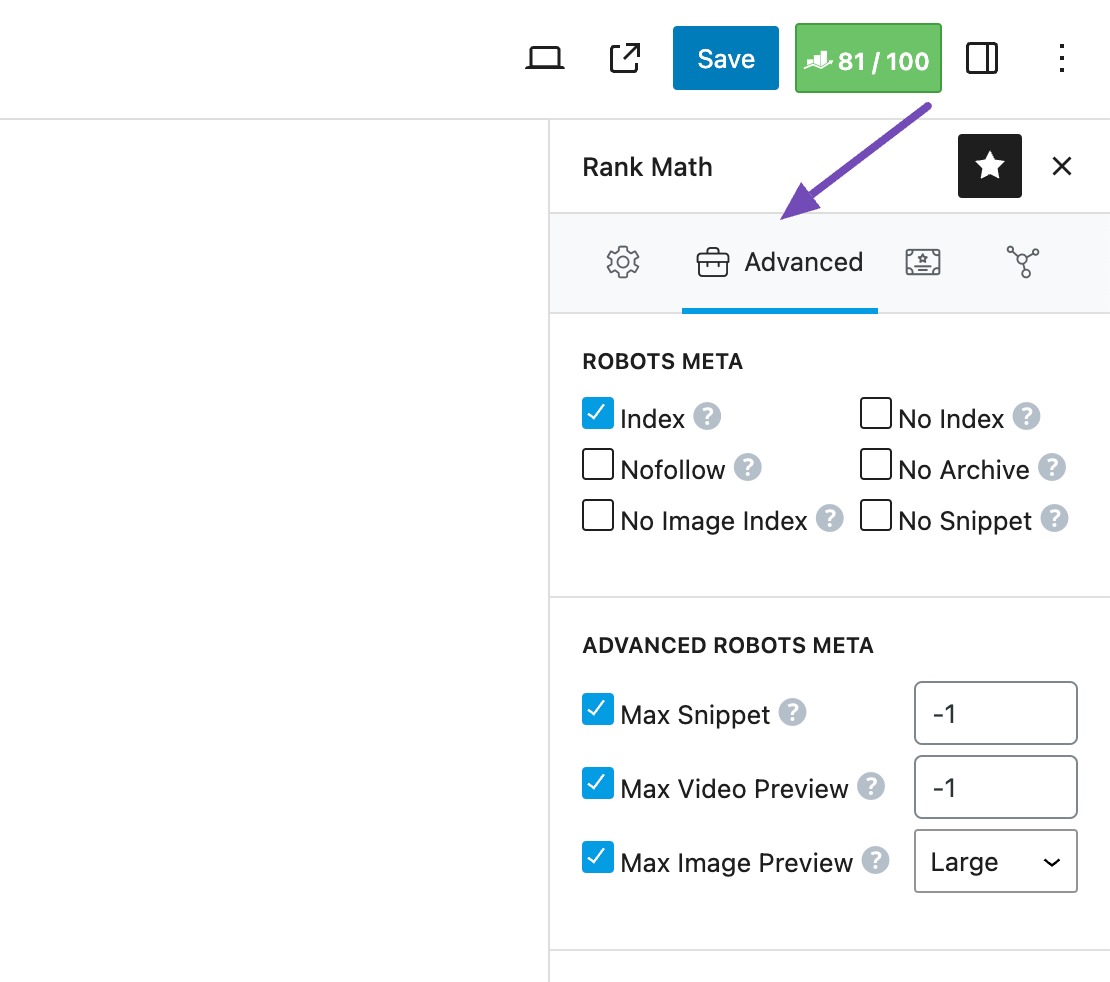Switch to the General gear tab
The height and width of the screenshot is (982, 1110).
click(x=623, y=262)
